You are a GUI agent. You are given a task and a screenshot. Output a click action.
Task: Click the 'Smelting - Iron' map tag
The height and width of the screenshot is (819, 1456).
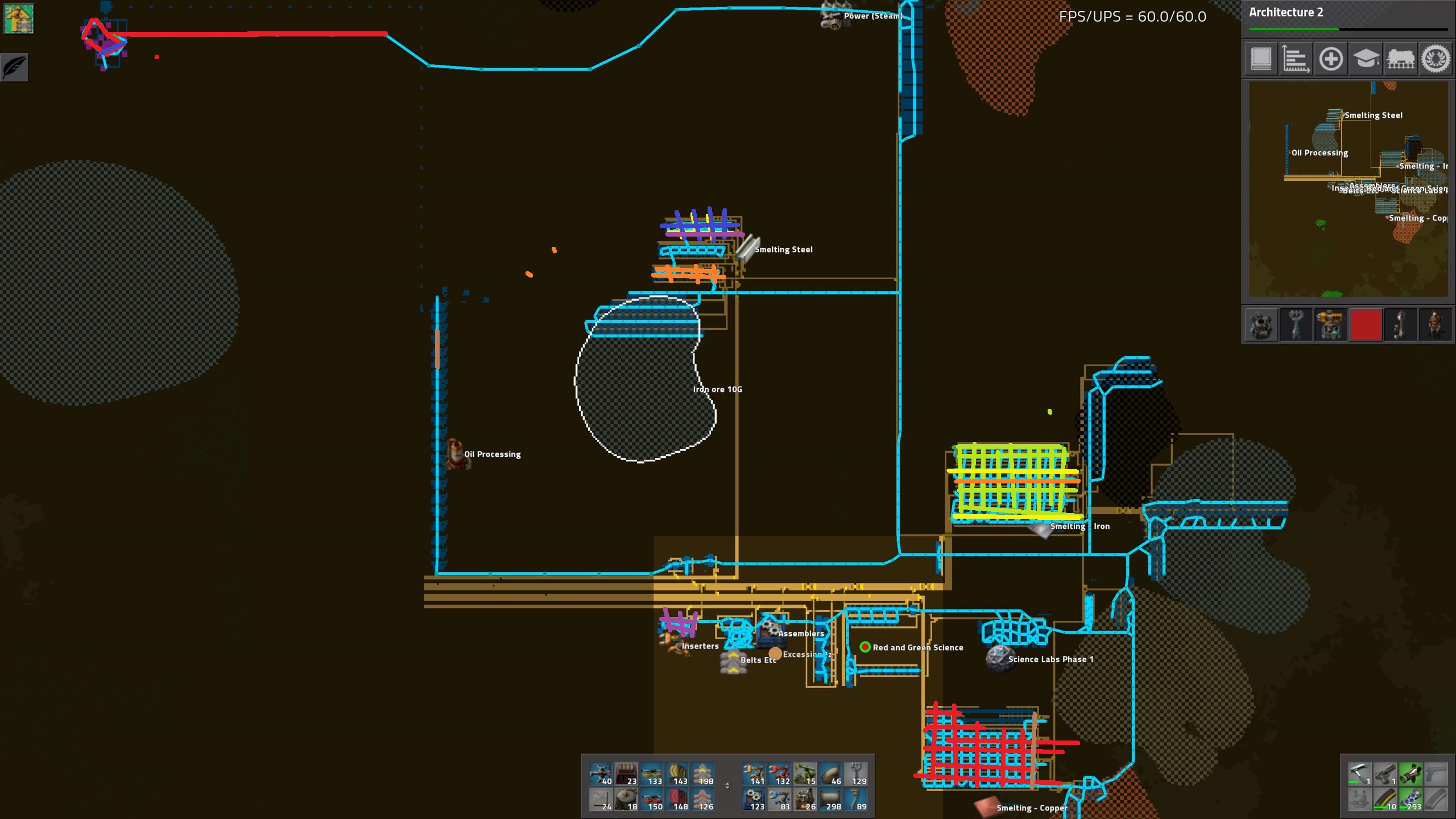pyautogui.click(x=1079, y=527)
